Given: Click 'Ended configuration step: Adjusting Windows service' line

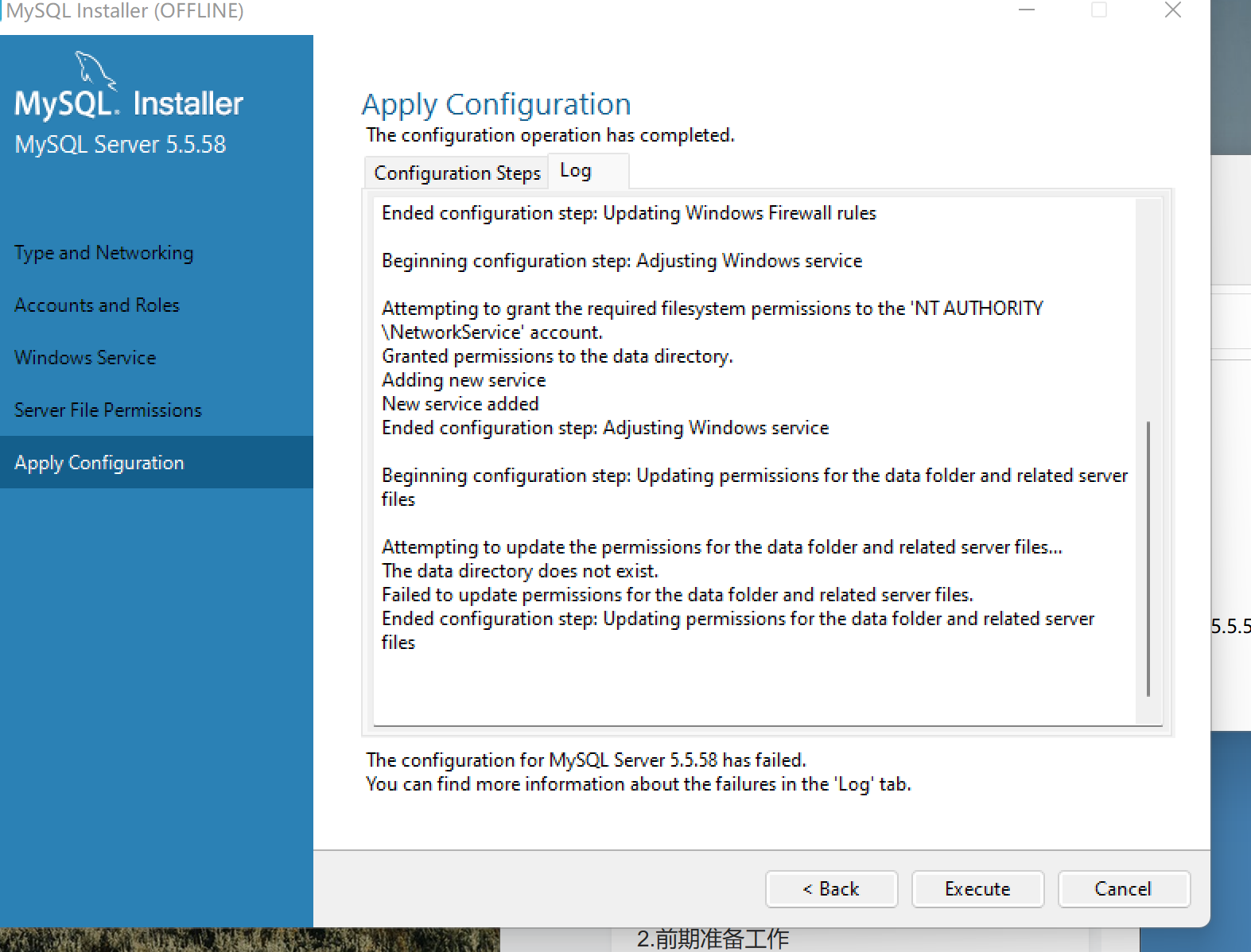Looking at the screenshot, I should tap(605, 428).
